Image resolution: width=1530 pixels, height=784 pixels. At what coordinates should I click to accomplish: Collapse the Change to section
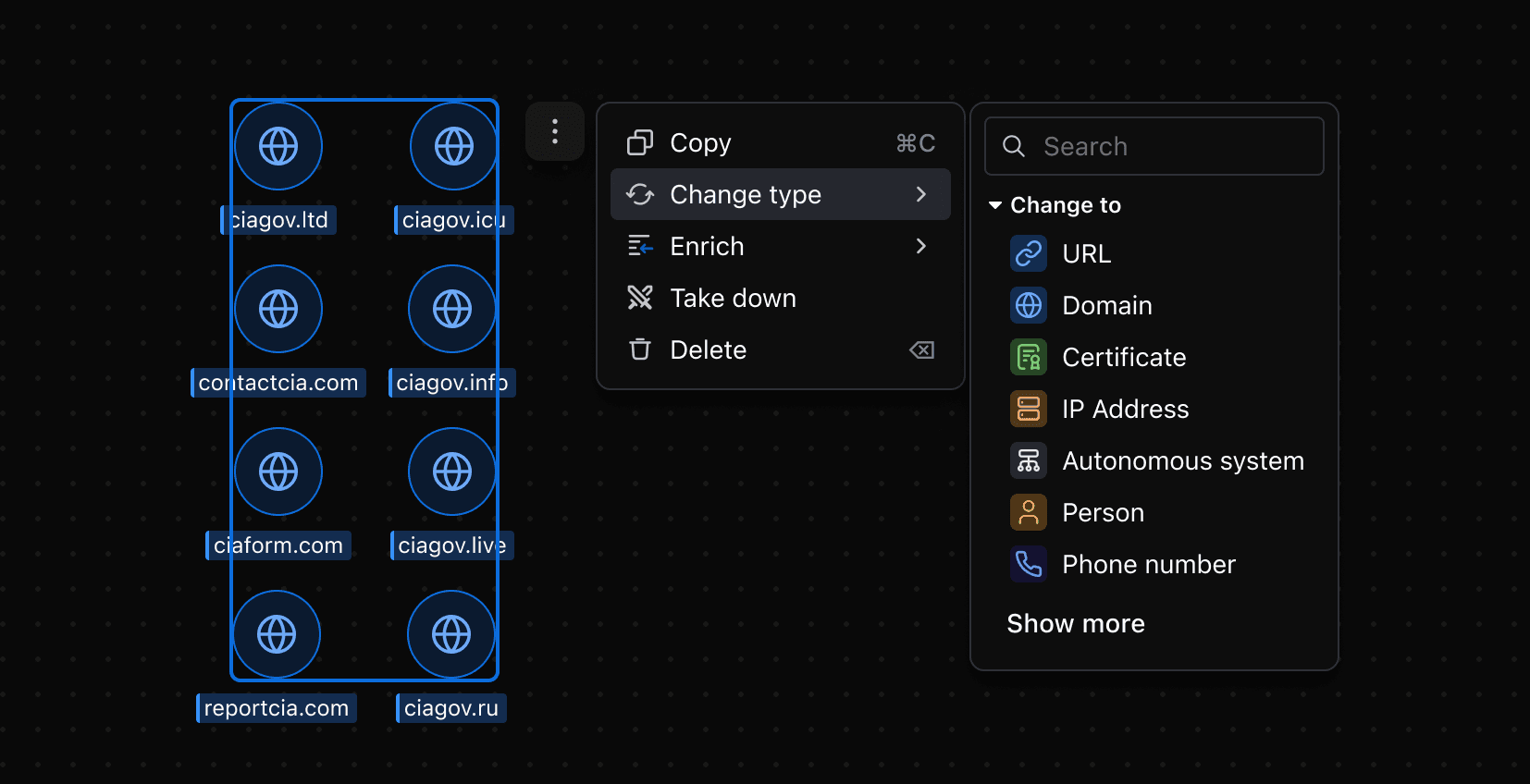996,205
